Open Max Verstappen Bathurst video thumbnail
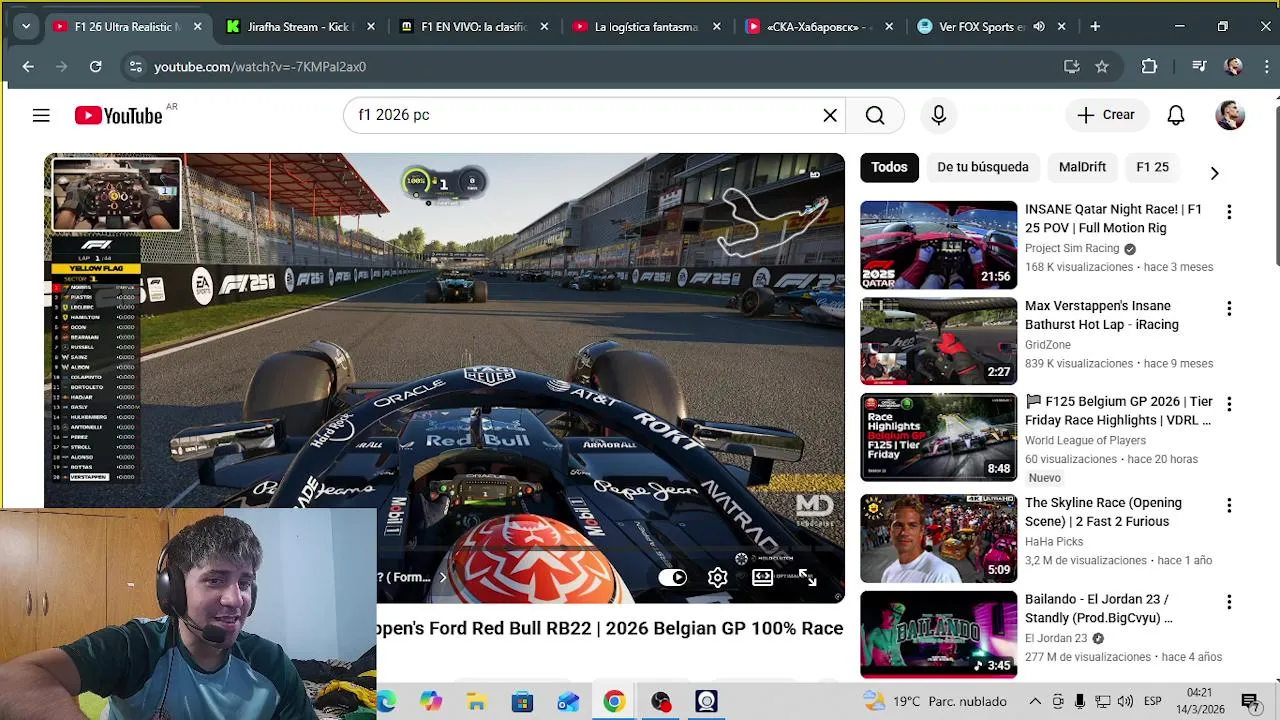This screenshot has height=720, width=1280. pos(938,341)
